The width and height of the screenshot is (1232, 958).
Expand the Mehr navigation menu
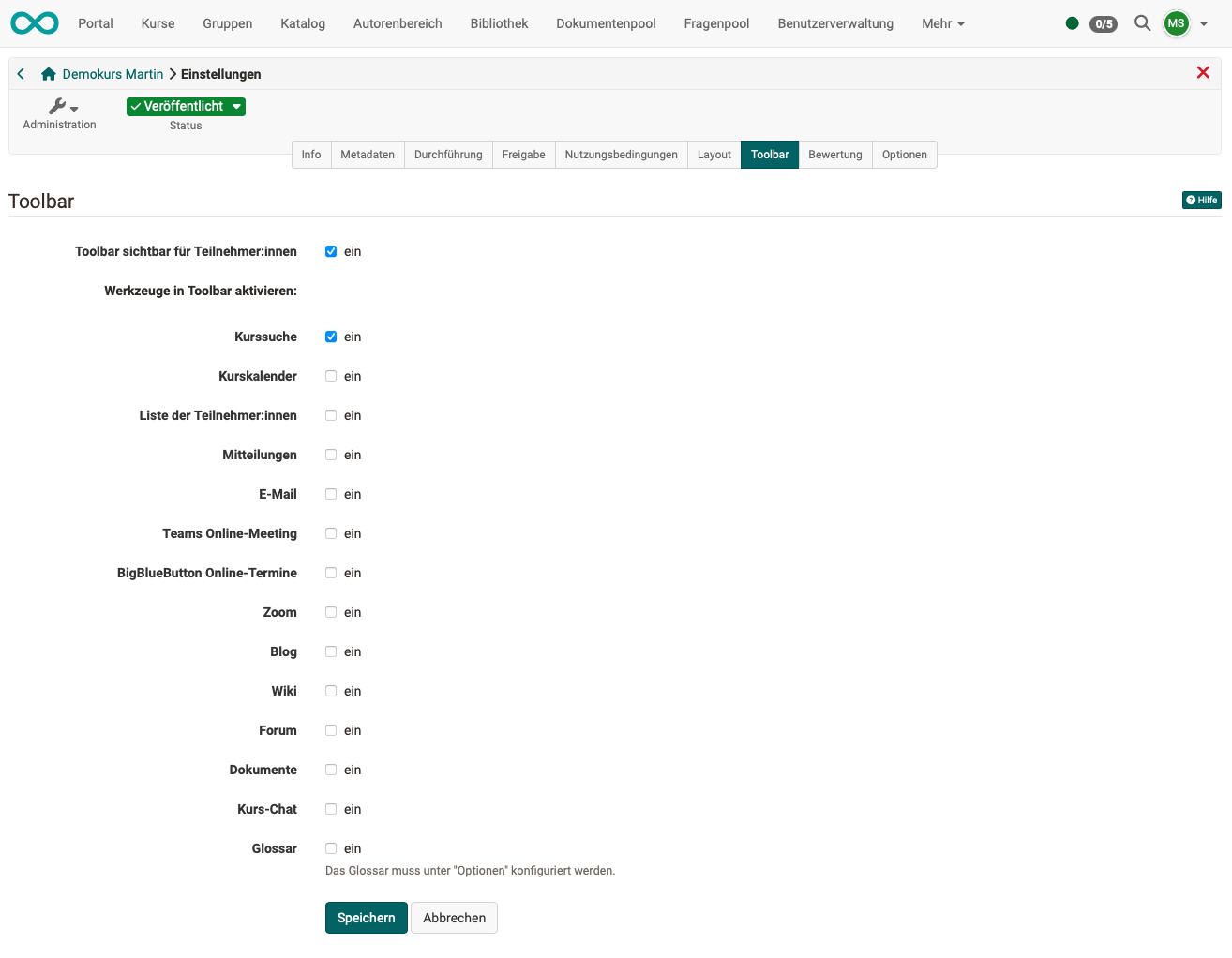pos(942,23)
